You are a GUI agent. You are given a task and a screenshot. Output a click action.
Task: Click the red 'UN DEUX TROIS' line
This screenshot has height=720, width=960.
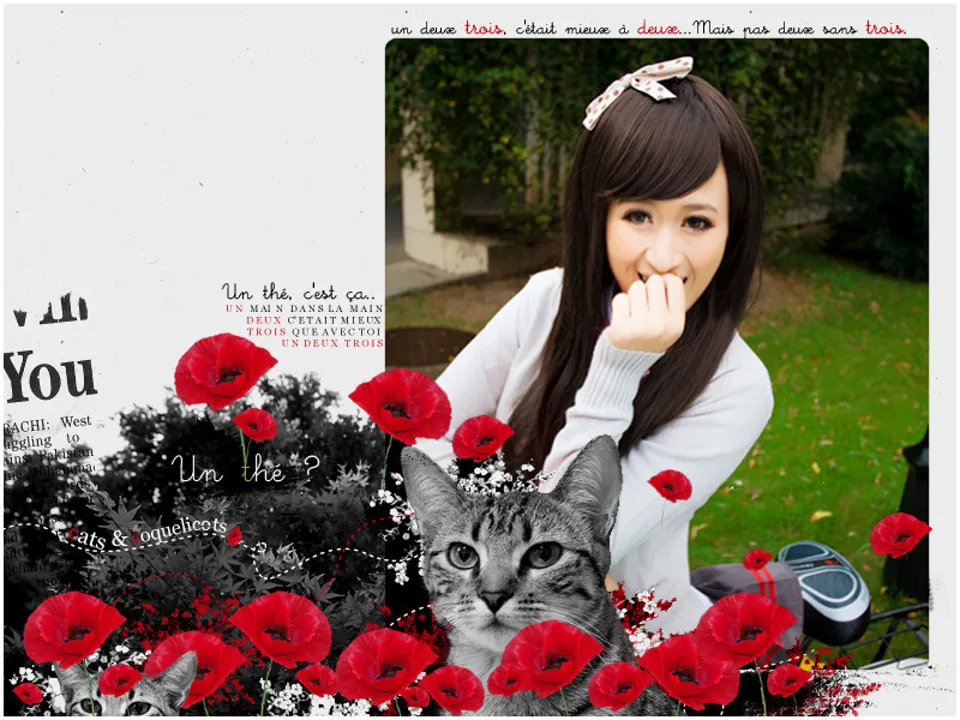(332, 343)
